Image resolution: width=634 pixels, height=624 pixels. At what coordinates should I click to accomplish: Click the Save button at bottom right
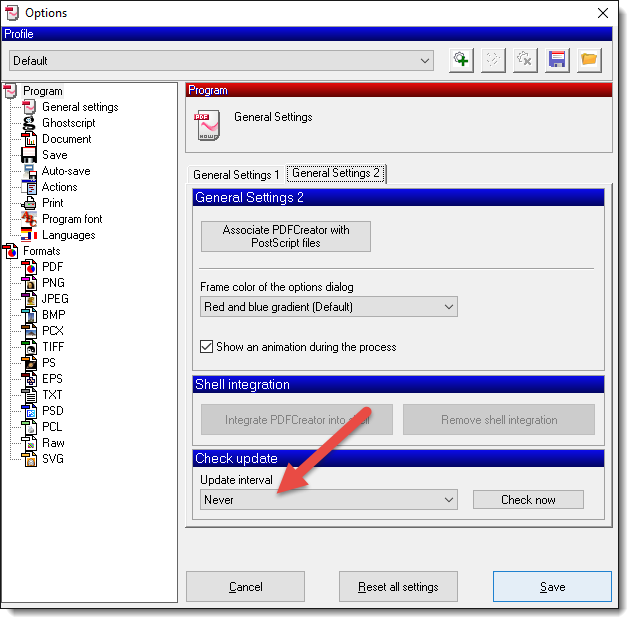coord(552,587)
